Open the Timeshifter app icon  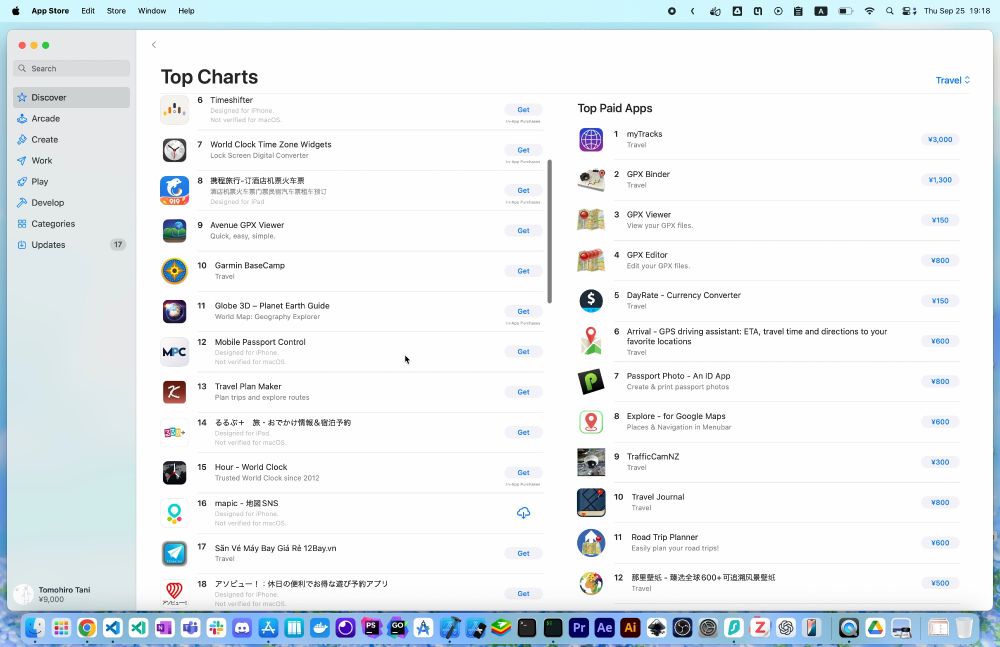pyautogui.click(x=174, y=110)
